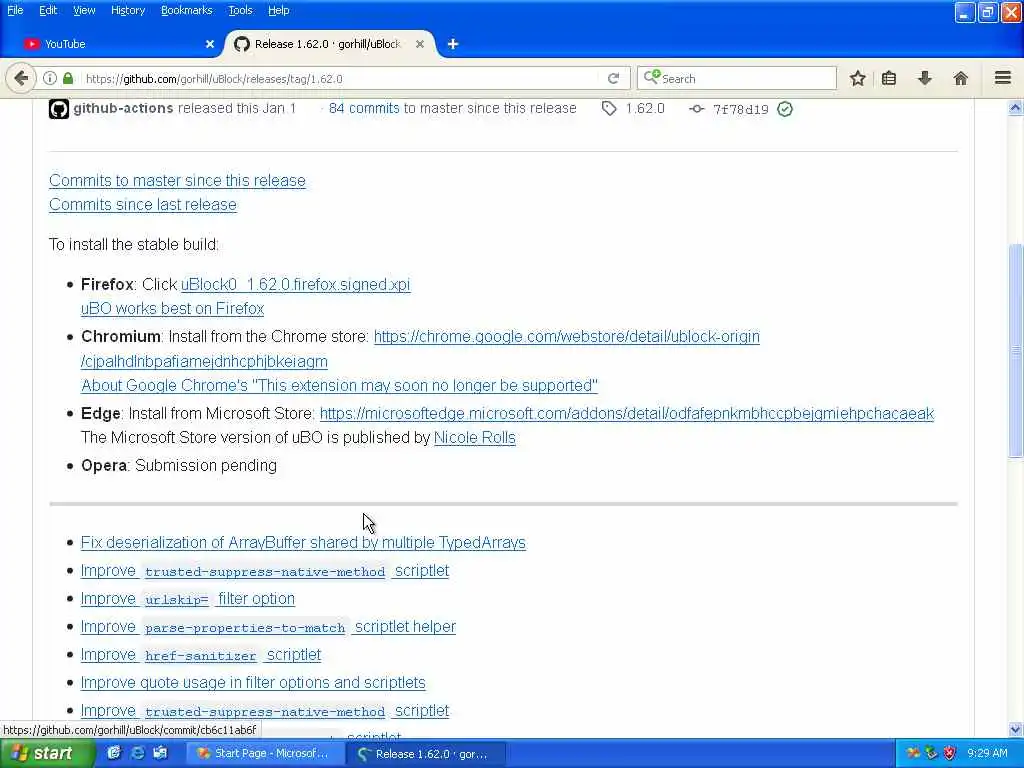Open the Microsoft Edge addons link

click(x=627, y=413)
